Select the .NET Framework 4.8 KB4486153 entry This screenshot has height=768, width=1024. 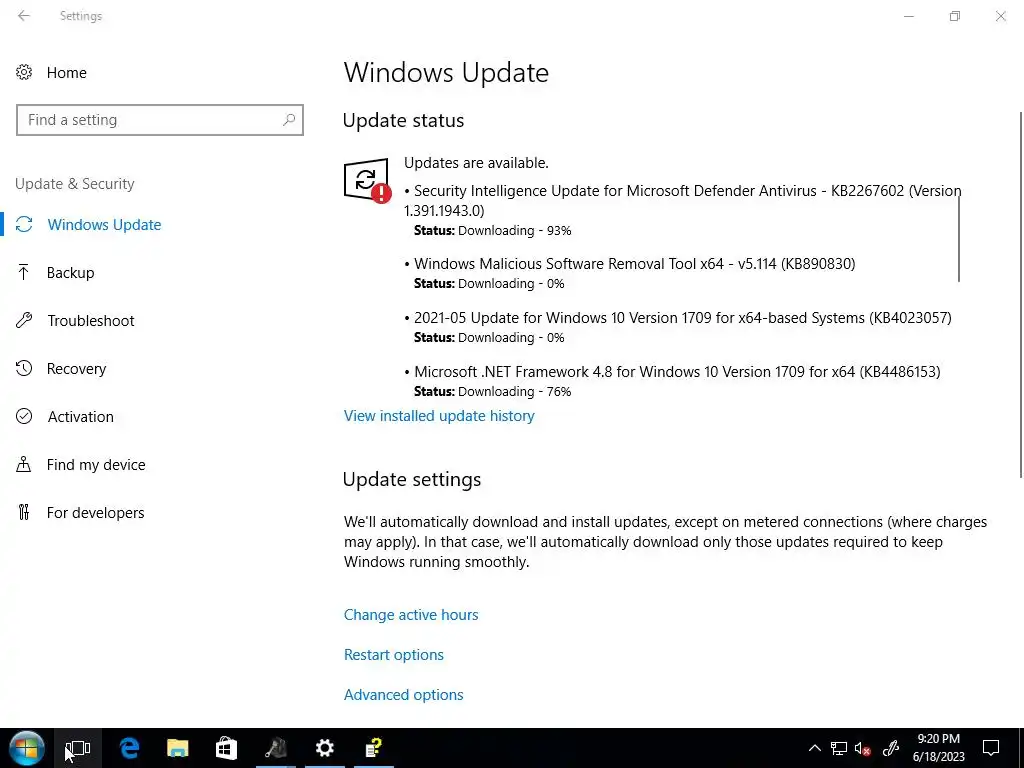click(x=677, y=372)
